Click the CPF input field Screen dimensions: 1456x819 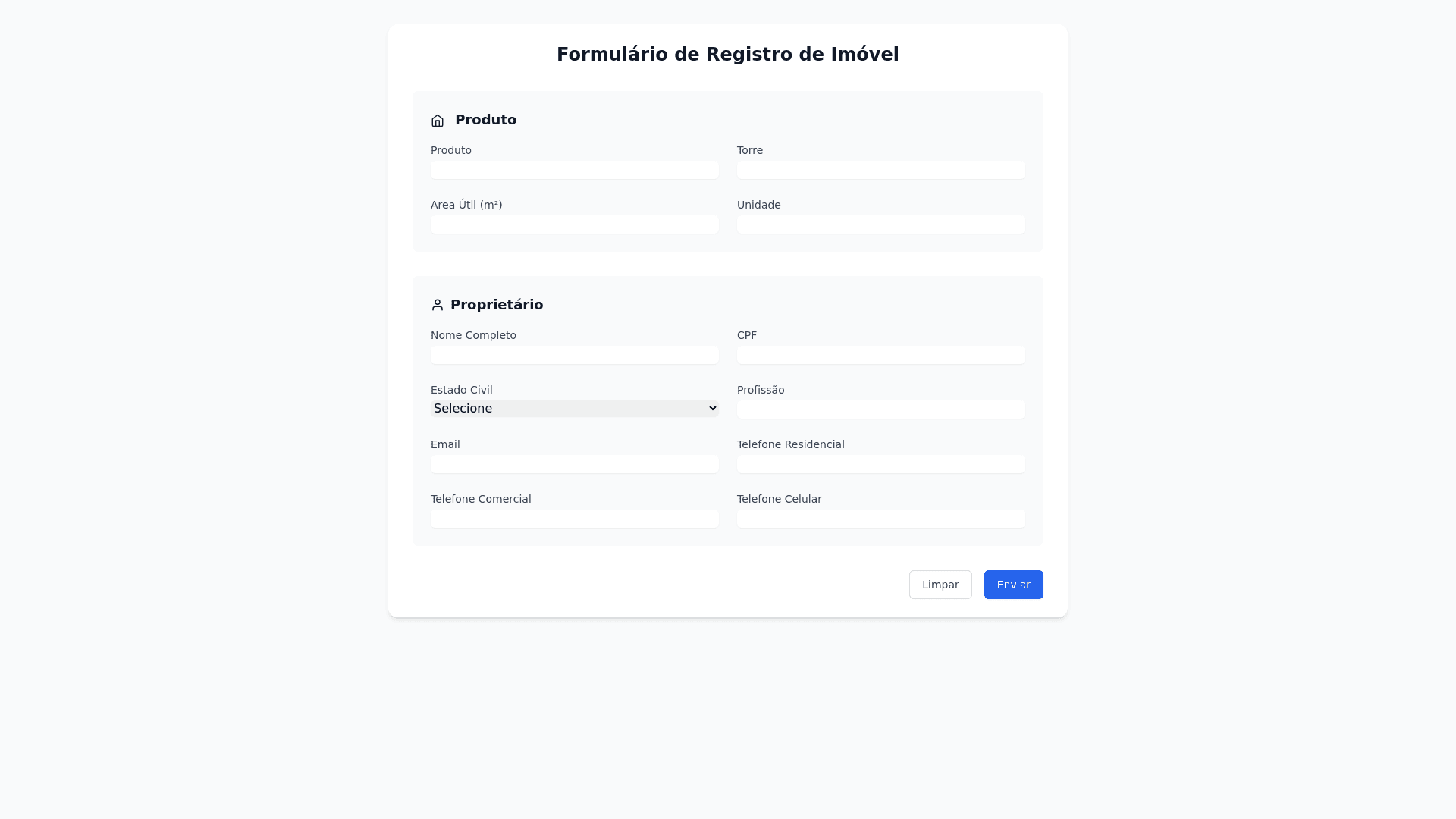[880, 355]
